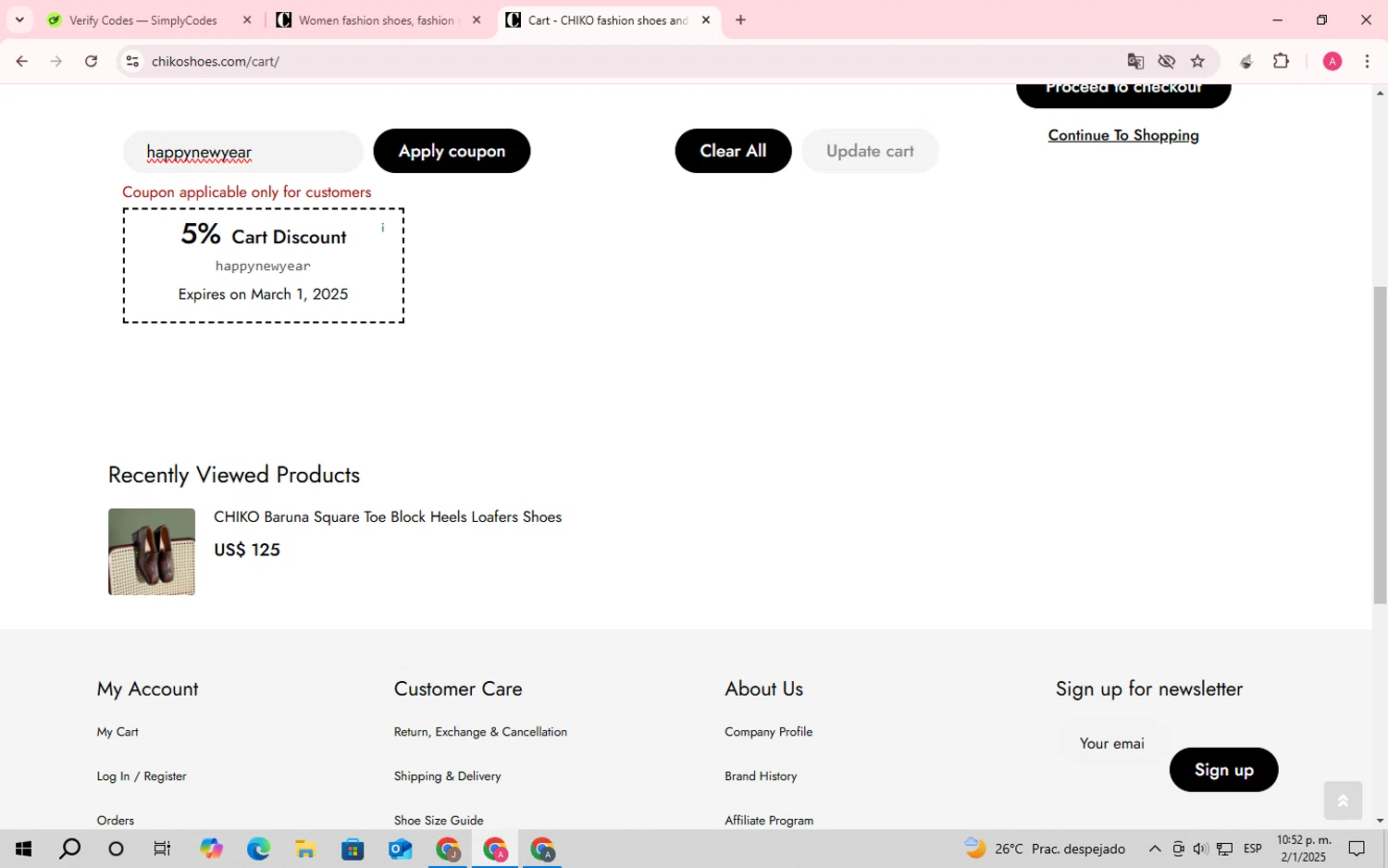Select the Cart - CHIKO tab

(x=608, y=19)
